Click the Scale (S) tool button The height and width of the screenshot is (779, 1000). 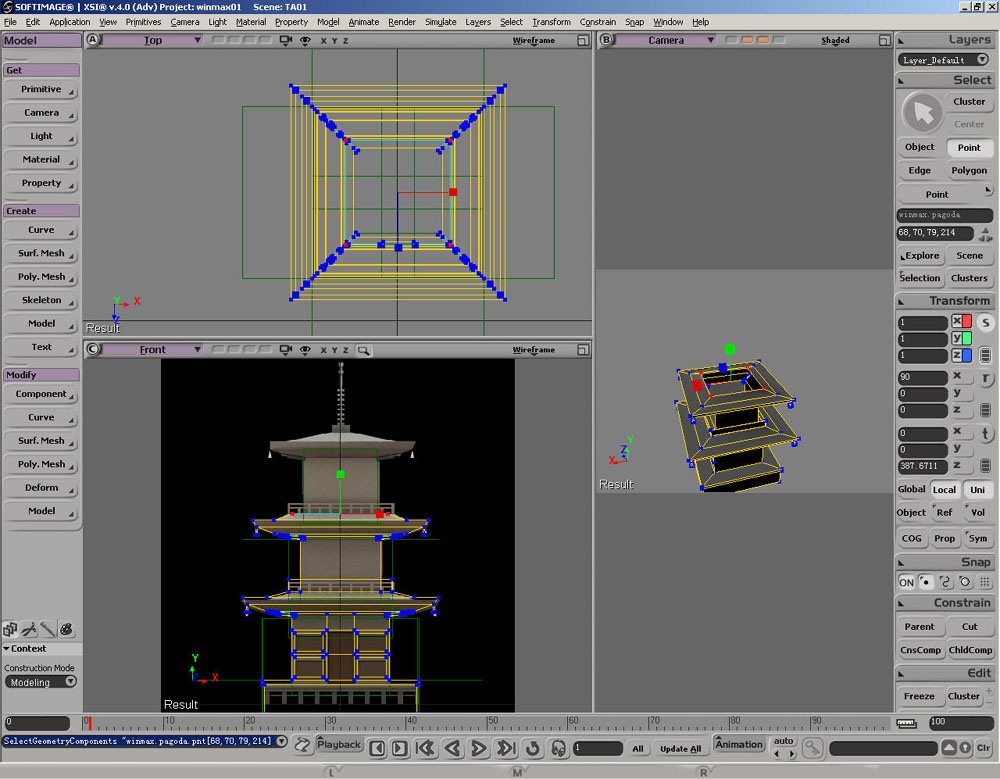coord(985,322)
